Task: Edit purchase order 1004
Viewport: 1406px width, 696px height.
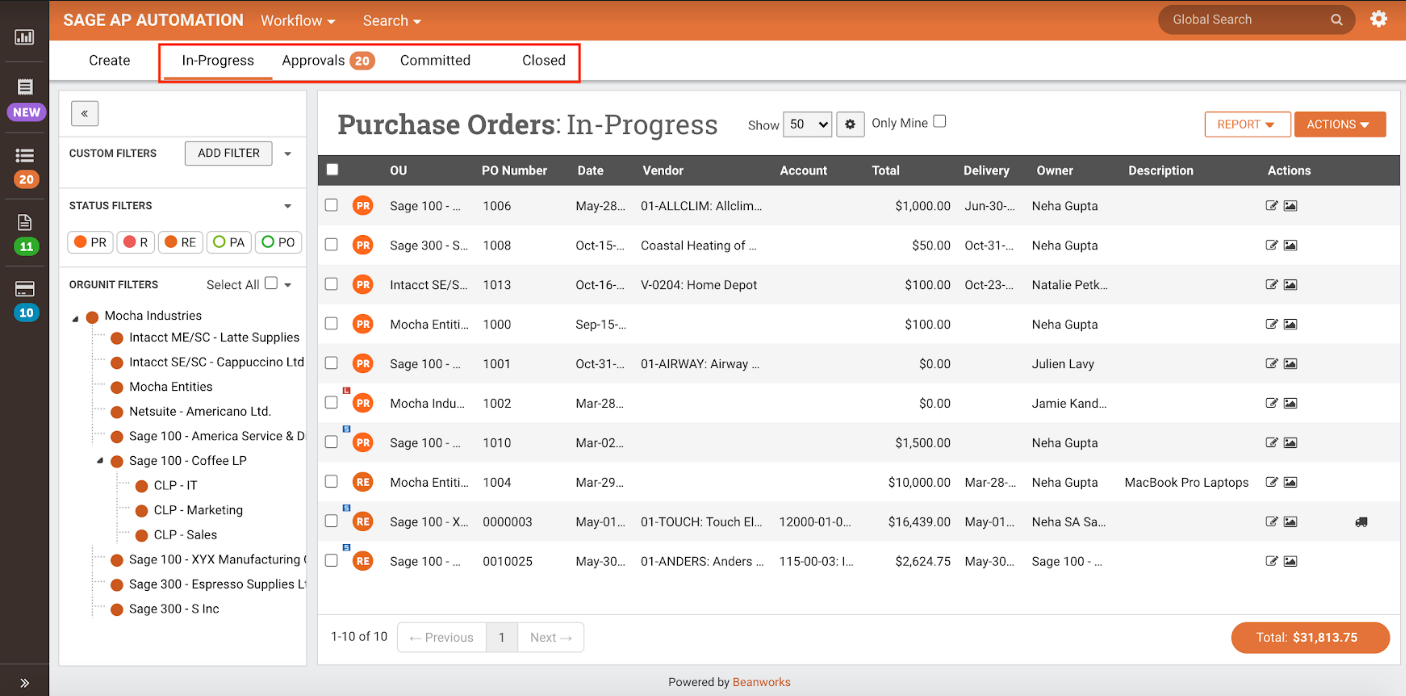Action: (x=1271, y=482)
